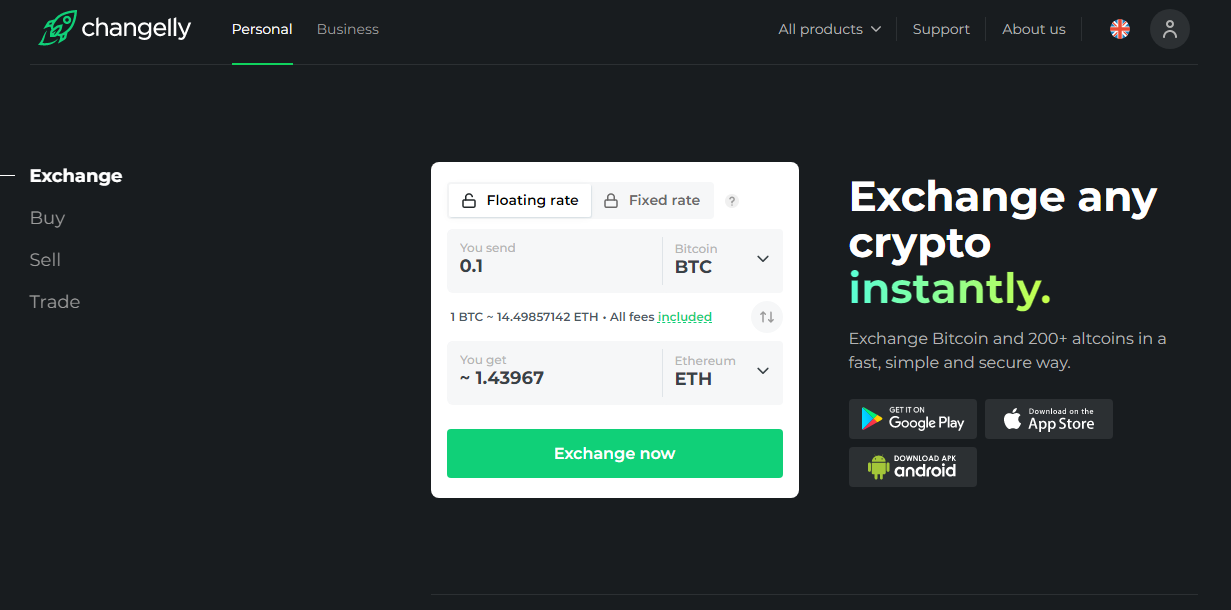Select Sell in the left menu
This screenshot has height=610, width=1231.
(x=45, y=260)
